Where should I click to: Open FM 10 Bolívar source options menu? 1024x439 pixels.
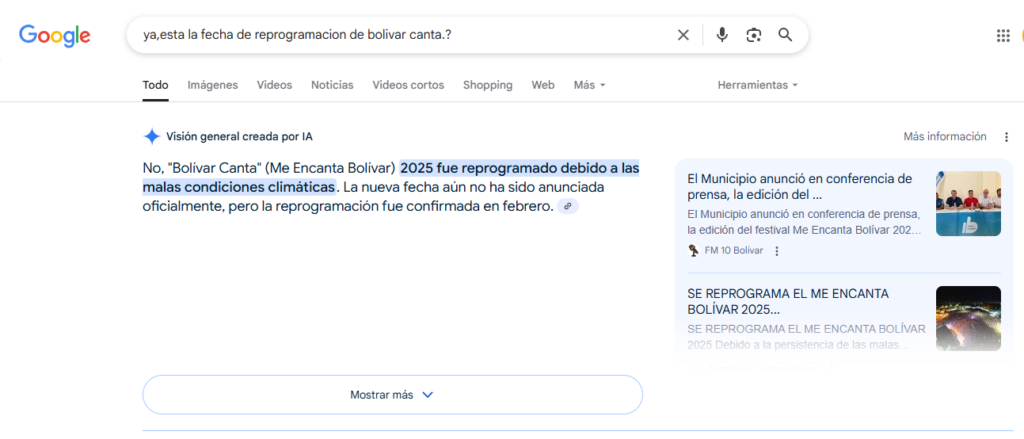tap(776, 251)
